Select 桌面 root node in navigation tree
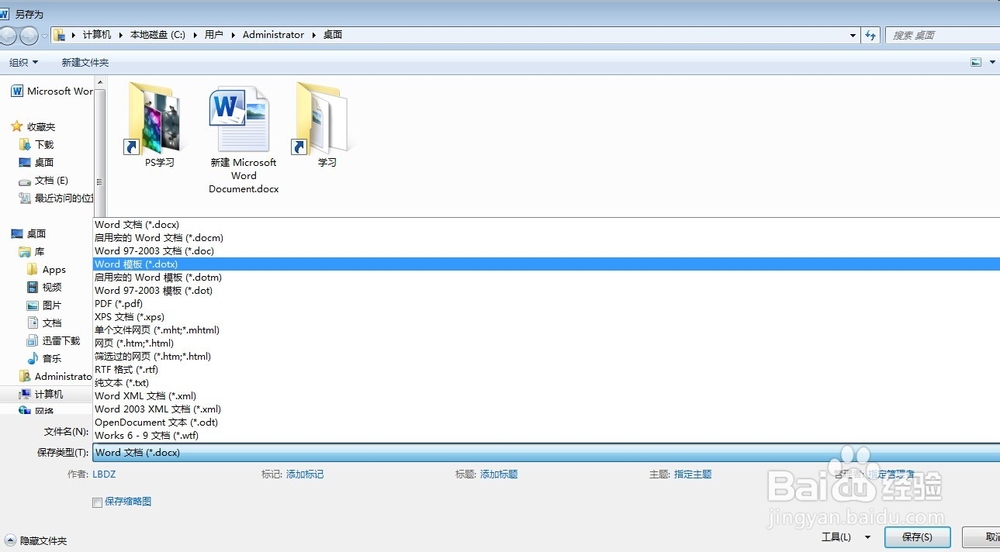The image size is (1000, 552). 29,234
